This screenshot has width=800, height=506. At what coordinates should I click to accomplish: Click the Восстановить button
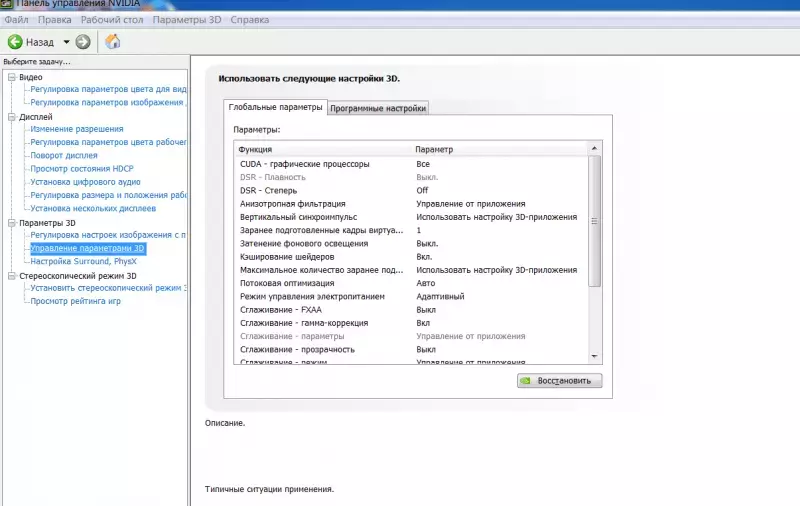pos(559,381)
